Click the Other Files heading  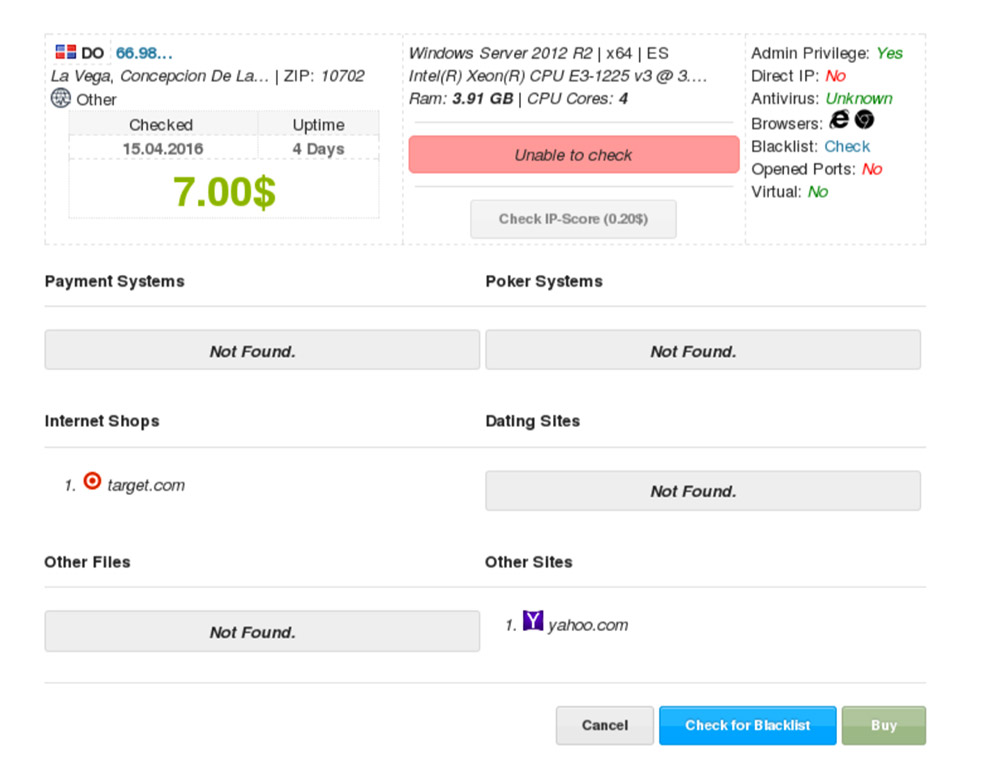click(87, 562)
